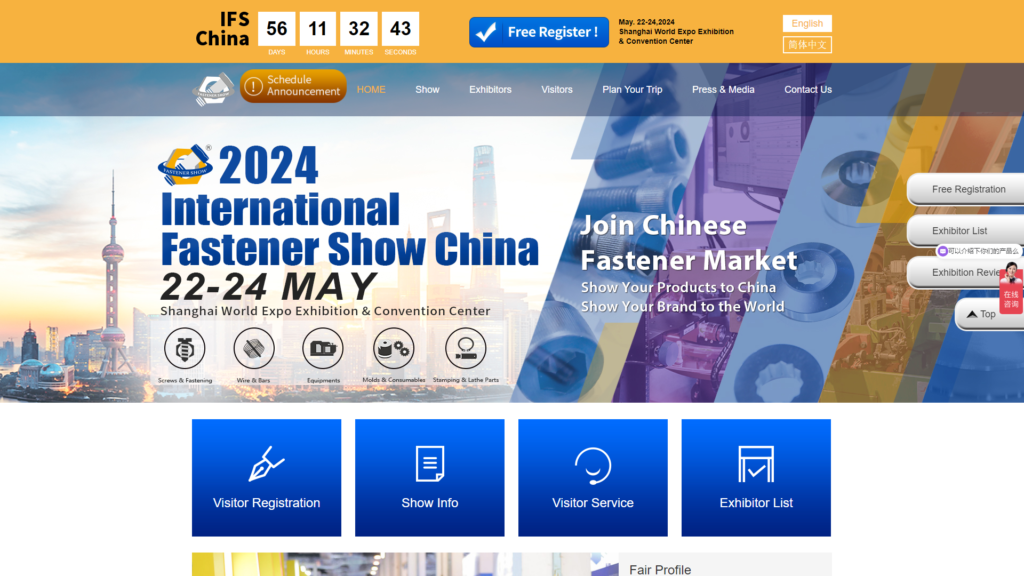Viewport: 1024px width, 576px height.
Task: Click the fair photo thumbnail beside Fair Profile
Action: [405, 564]
